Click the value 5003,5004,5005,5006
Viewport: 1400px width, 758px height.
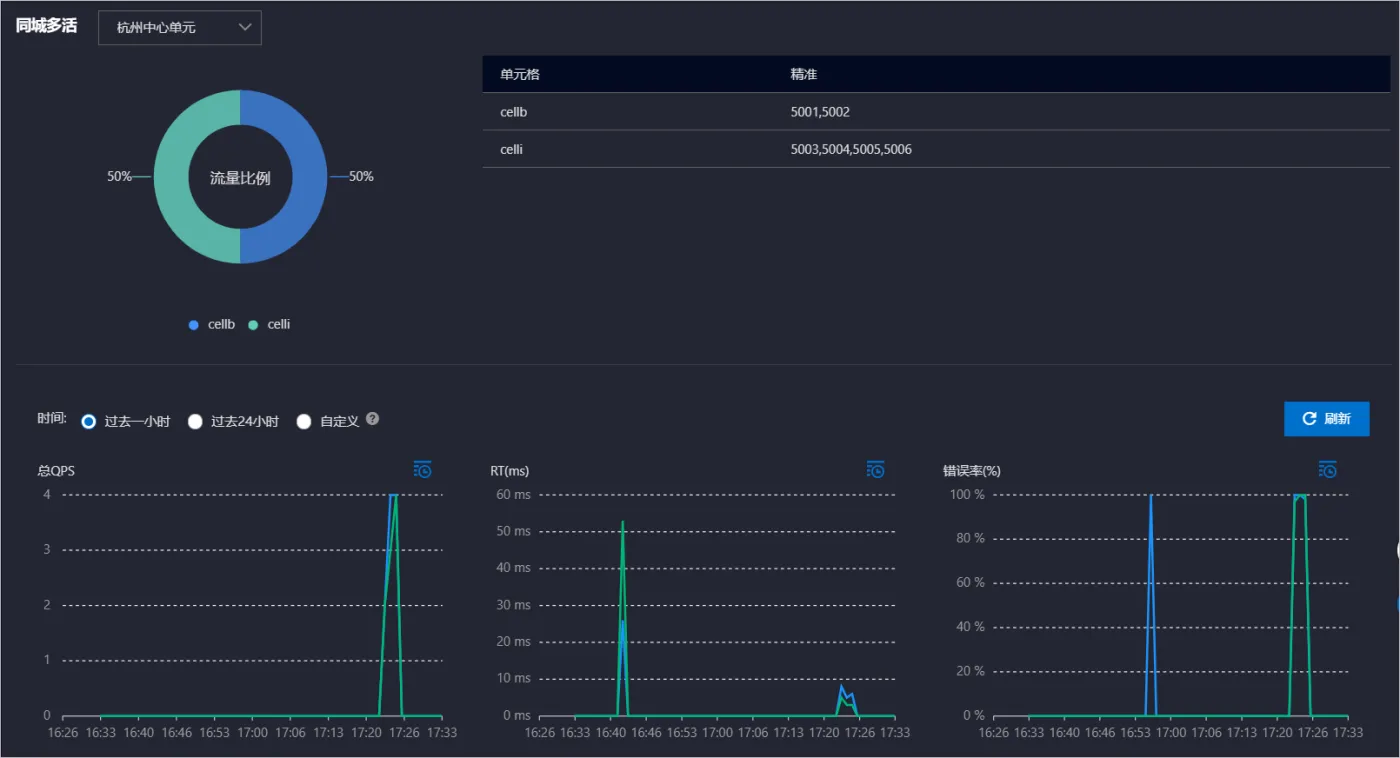(x=851, y=149)
